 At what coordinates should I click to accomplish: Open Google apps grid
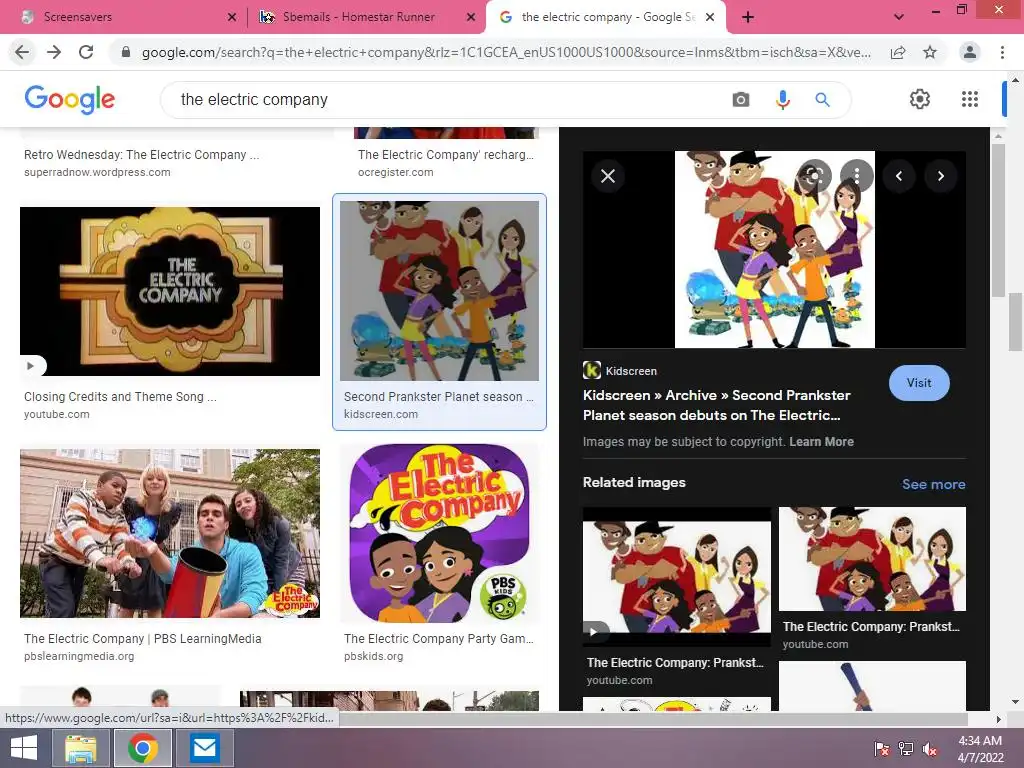click(x=970, y=99)
